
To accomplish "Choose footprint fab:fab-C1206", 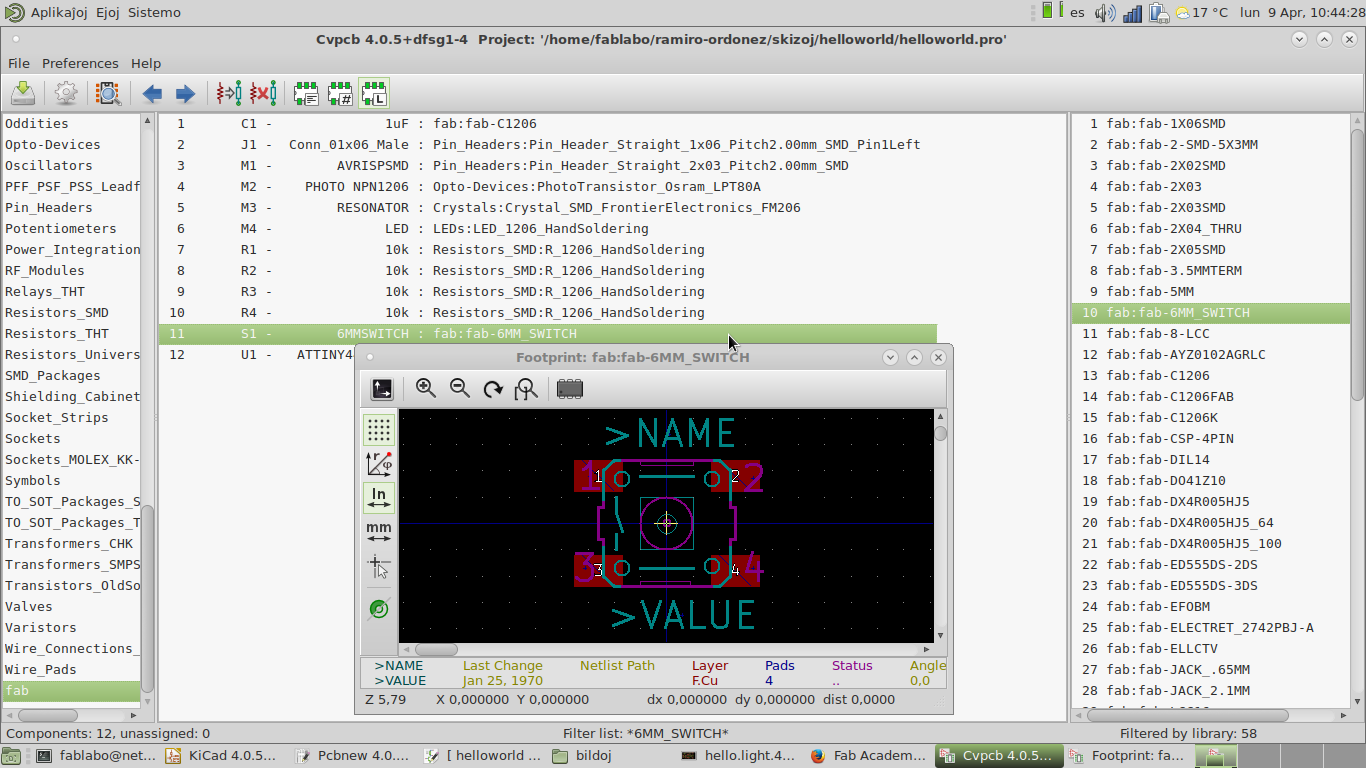I will [x=1211, y=375].
